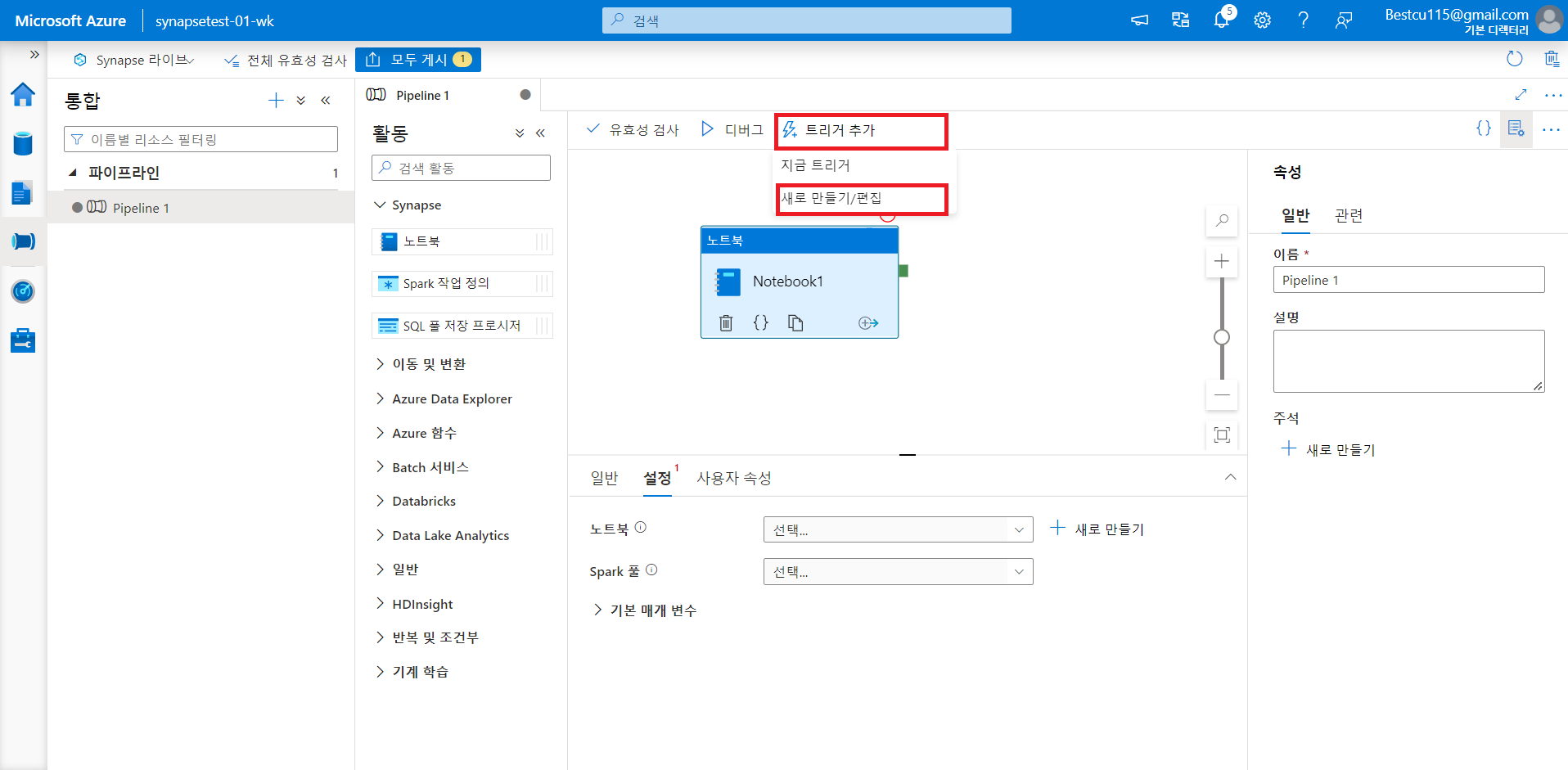Click 새로 만들기 next to notebook dropdown
This screenshot has width=1568, height=770.
1097,529
